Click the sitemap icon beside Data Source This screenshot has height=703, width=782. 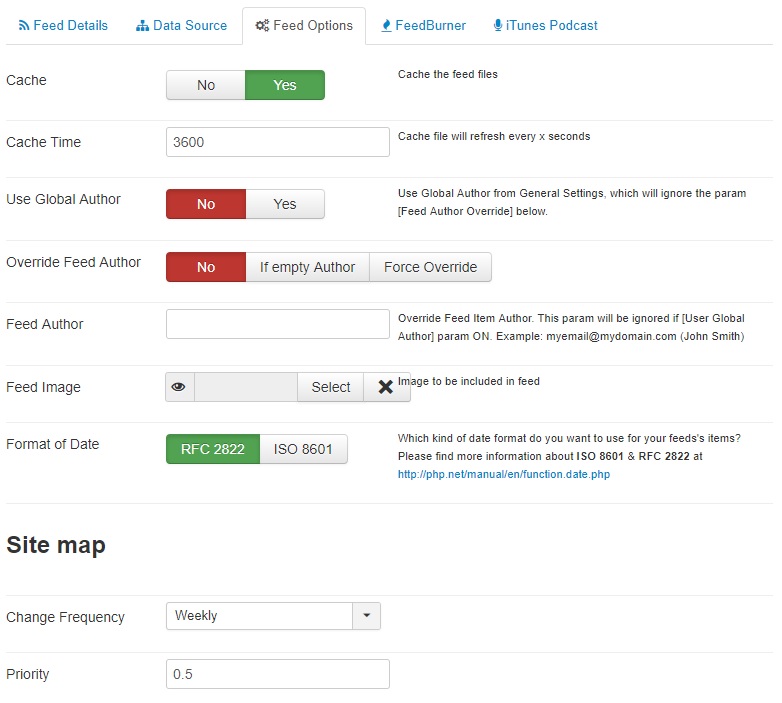pyautogui.click(x=142, y=25)
